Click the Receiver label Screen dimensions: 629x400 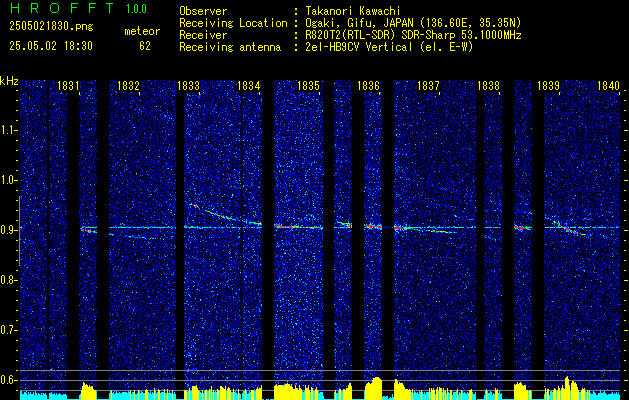click(x=203, y=35)
